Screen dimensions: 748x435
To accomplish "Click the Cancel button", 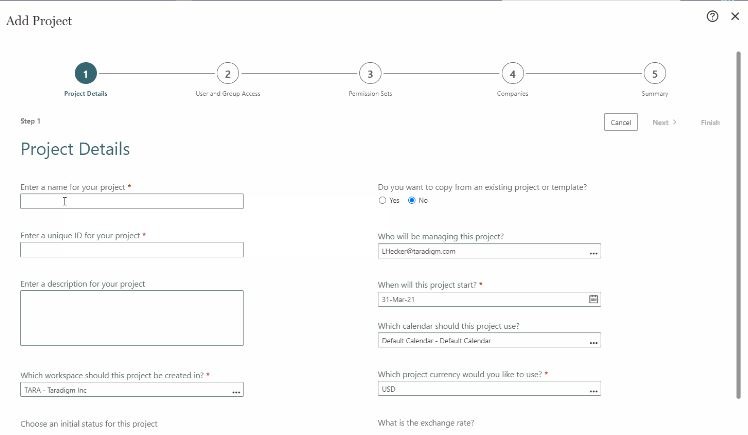I will point(621,122).
